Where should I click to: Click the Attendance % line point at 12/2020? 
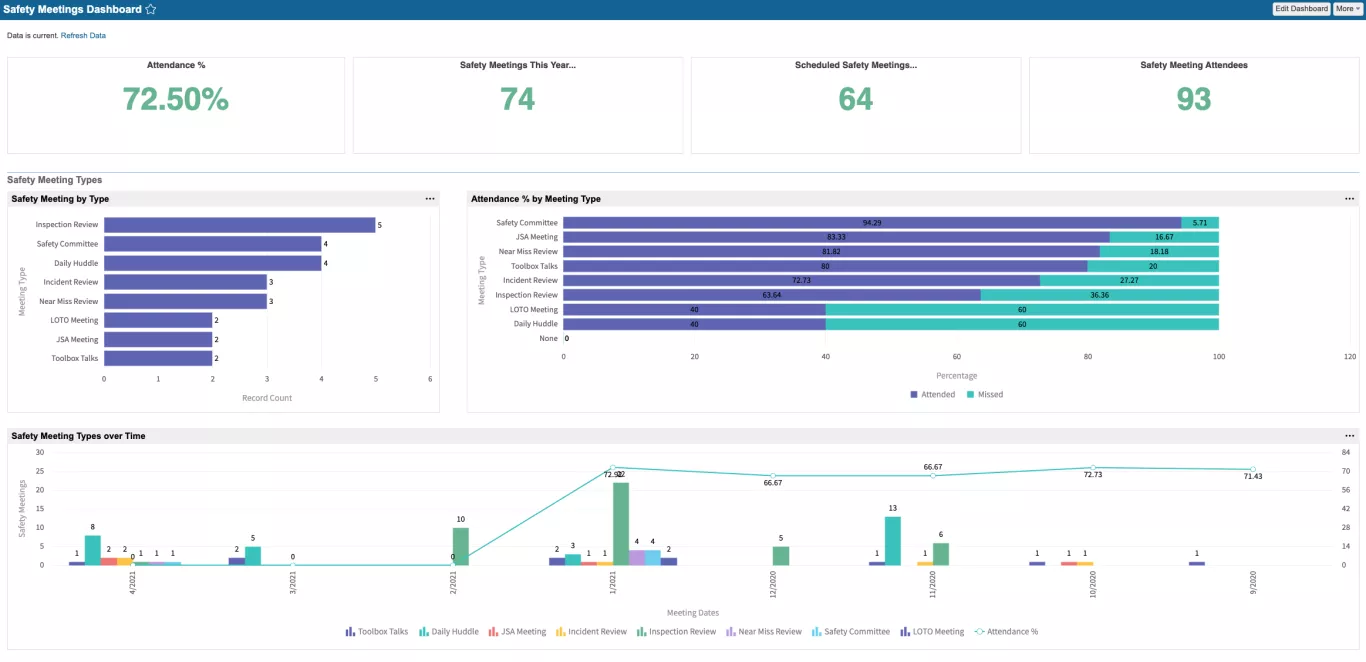click(773, 476)
